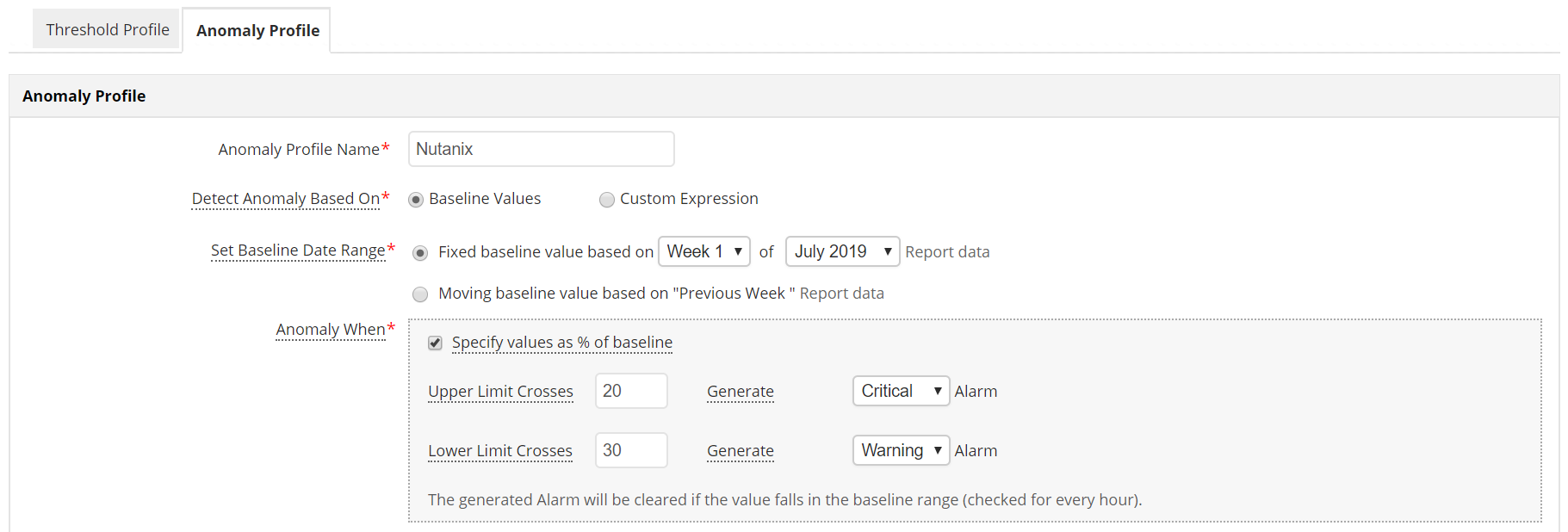Click the Upper Limit Crosses value field
This screenshot has width=1568, height=532.
click(x=630, y=391)
